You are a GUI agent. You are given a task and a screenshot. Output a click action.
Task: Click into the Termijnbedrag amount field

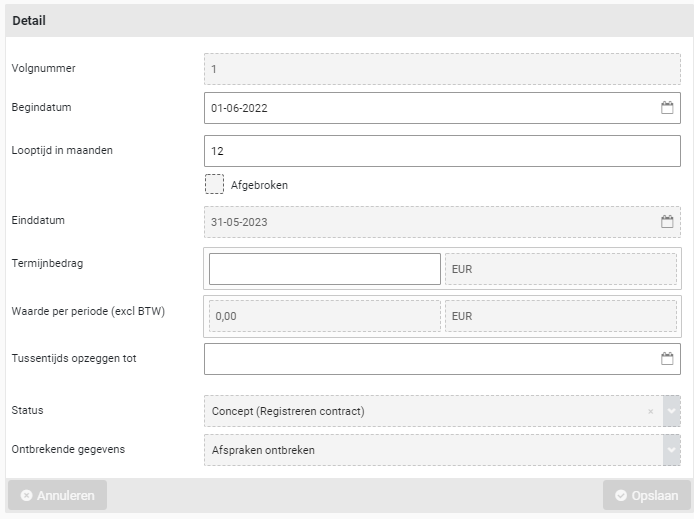pos(324,269)
